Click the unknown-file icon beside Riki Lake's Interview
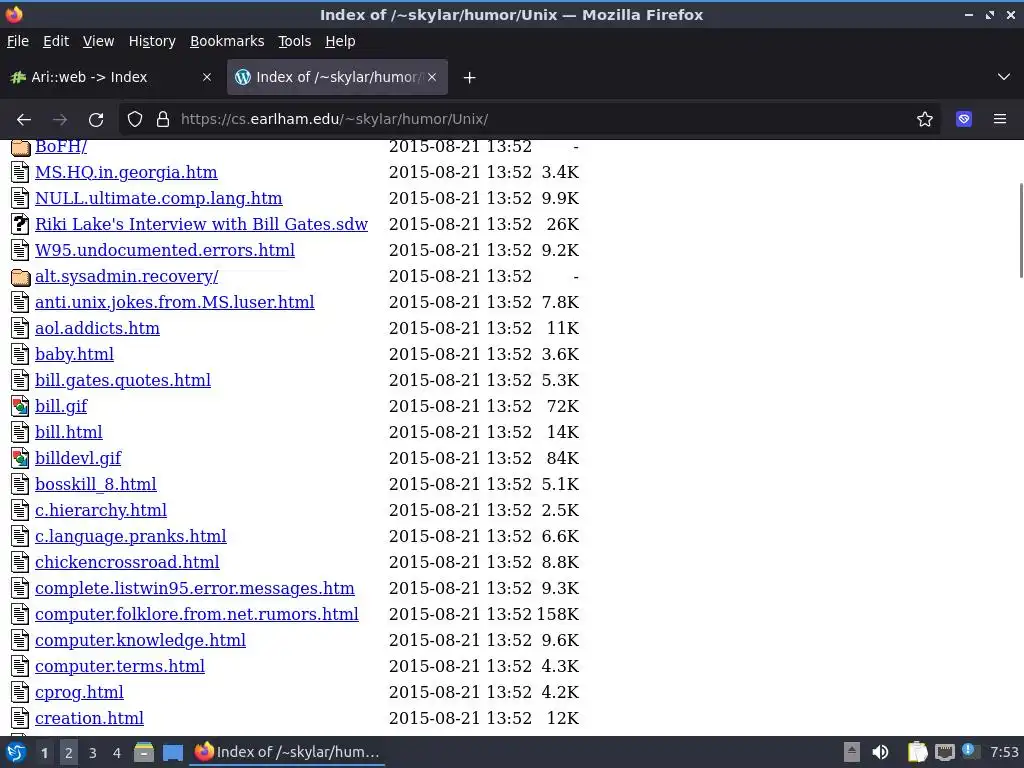Image resolution: width=1024 pixels, height=768 pixels. (20, 224)
